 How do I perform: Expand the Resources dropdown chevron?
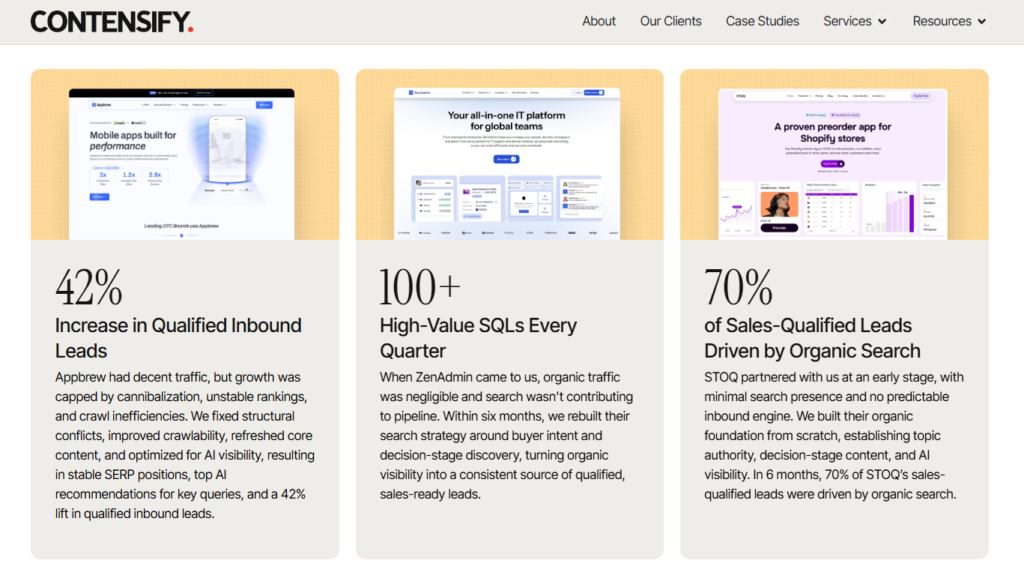(x=982, y=22)
